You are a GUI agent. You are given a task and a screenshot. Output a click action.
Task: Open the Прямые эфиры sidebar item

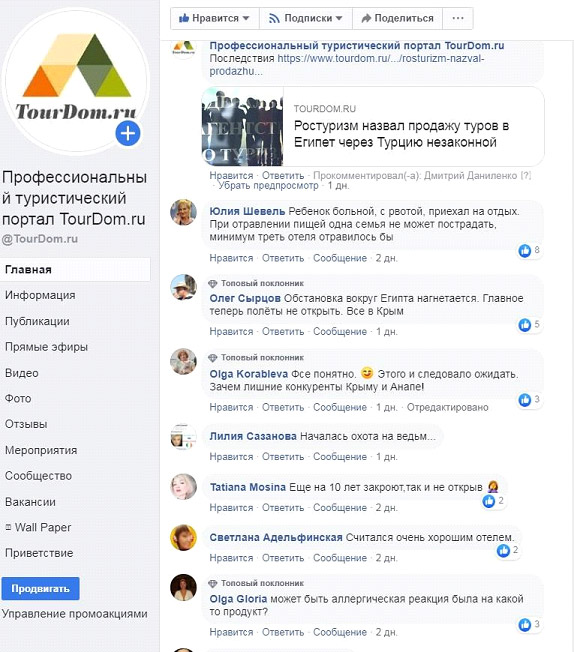[x=46, y=347]
